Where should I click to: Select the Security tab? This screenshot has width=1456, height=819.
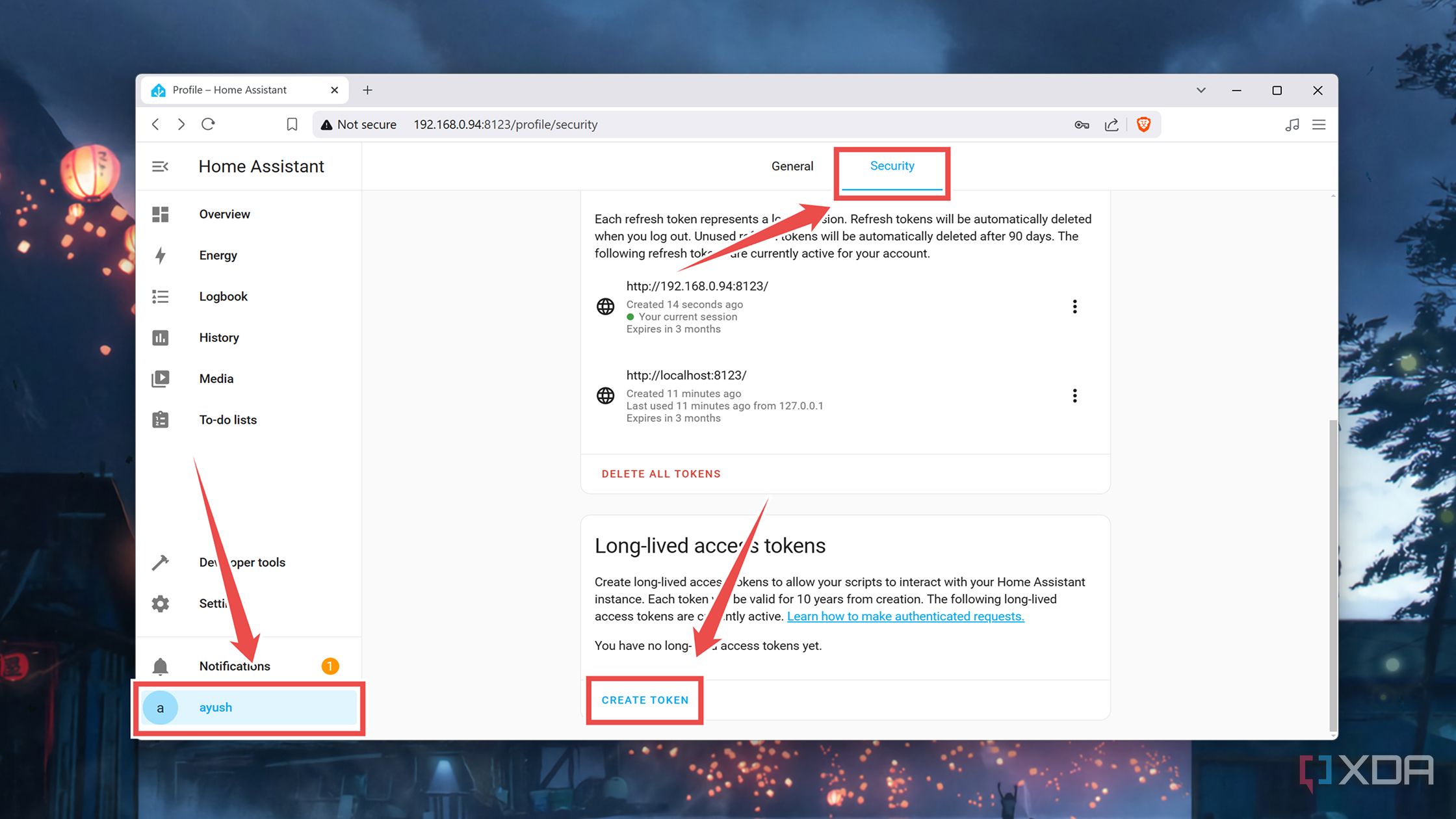[x=892, y=166]
